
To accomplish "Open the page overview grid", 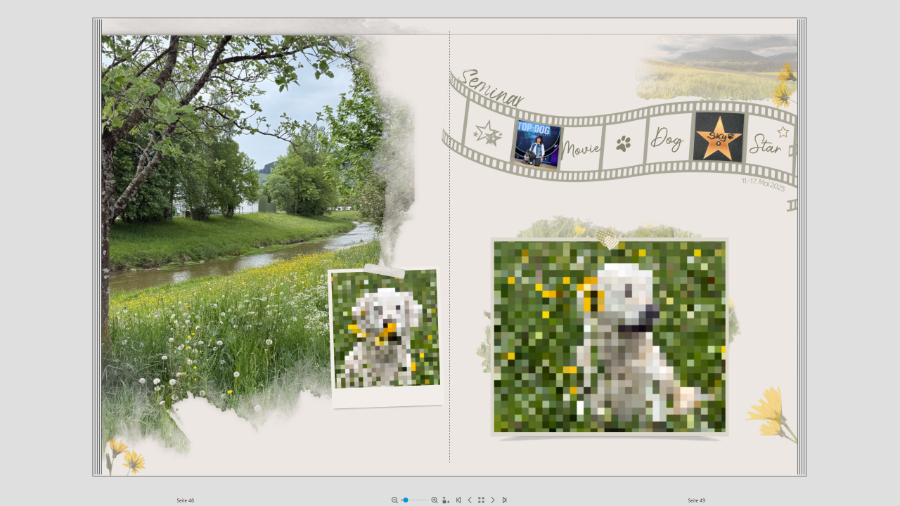I will pyautogui.click(x=481, y=499).
